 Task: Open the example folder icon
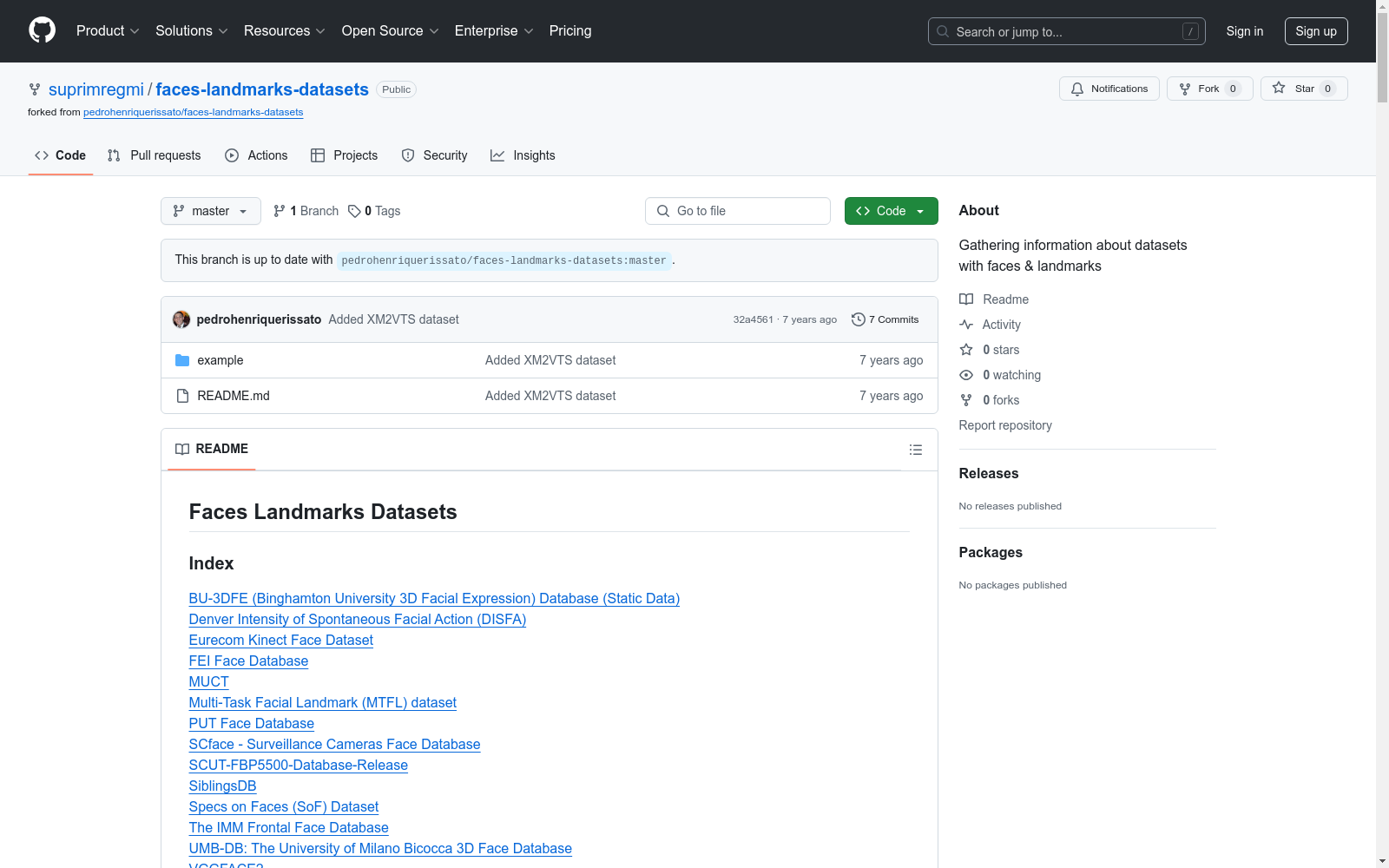182,360
